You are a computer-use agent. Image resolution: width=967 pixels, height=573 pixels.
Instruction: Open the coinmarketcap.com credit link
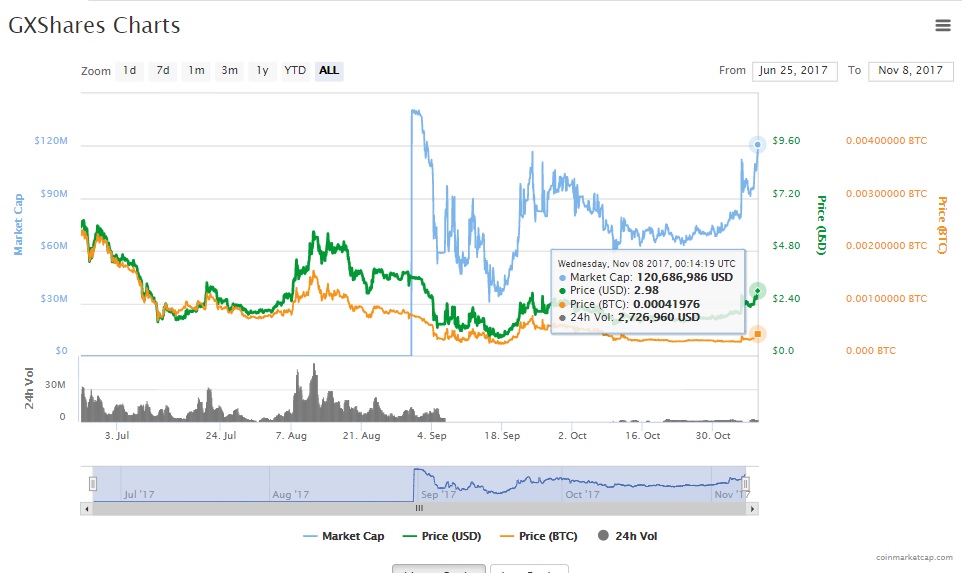coord(914,557)
